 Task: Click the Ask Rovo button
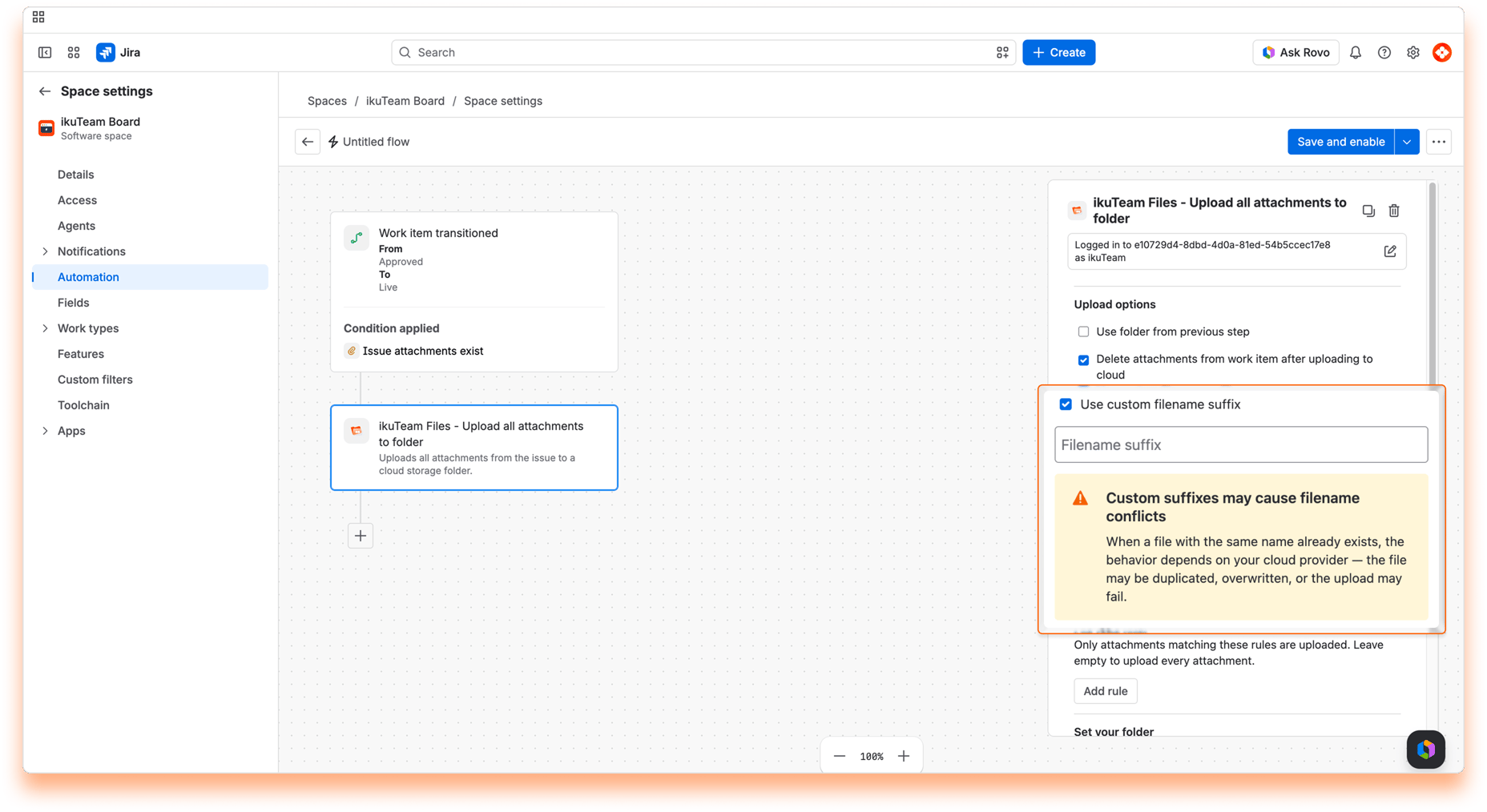[x=1296, y=52]
